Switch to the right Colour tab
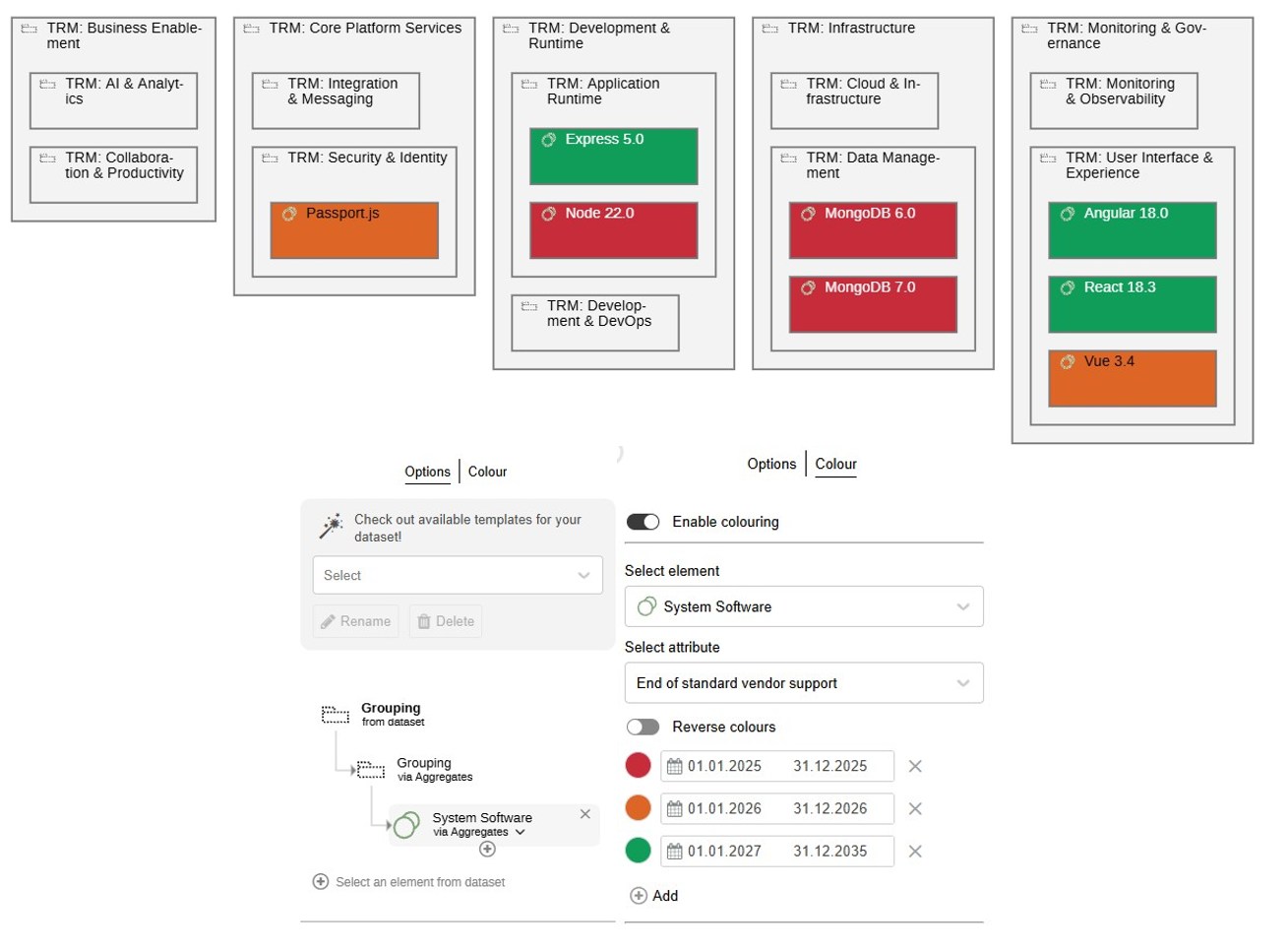The height and width of the screenshot is (951, 1288). (x=835, y=464)
